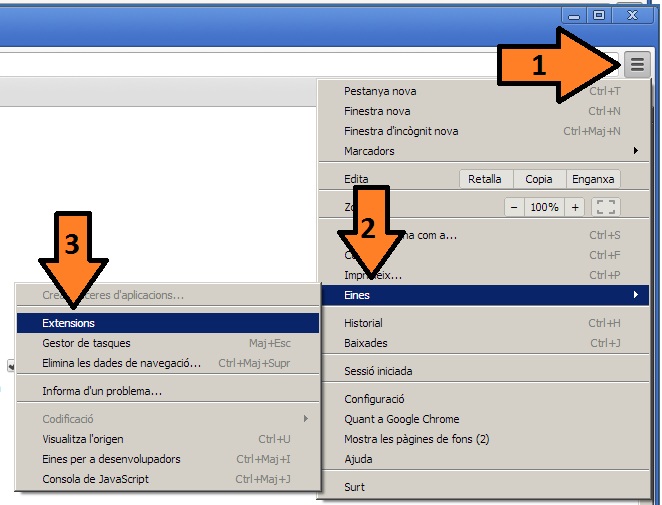This screenshot has height=505, width=662.
Task: Click the Enganxa button
Action: (x=593, y=179)
